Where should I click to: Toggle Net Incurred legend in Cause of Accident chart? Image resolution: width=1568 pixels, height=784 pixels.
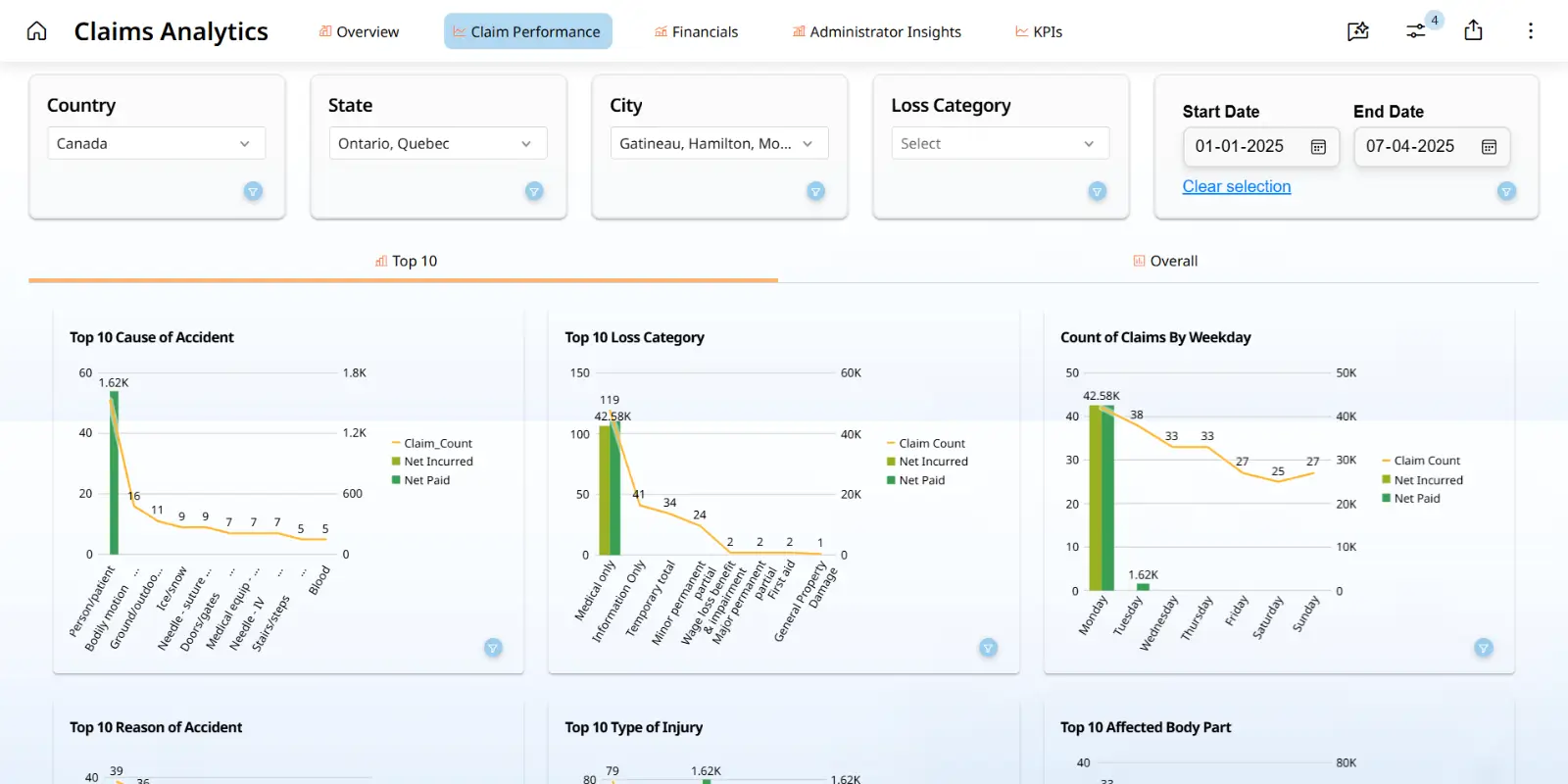pyautogui.click(x=437, y=462)
